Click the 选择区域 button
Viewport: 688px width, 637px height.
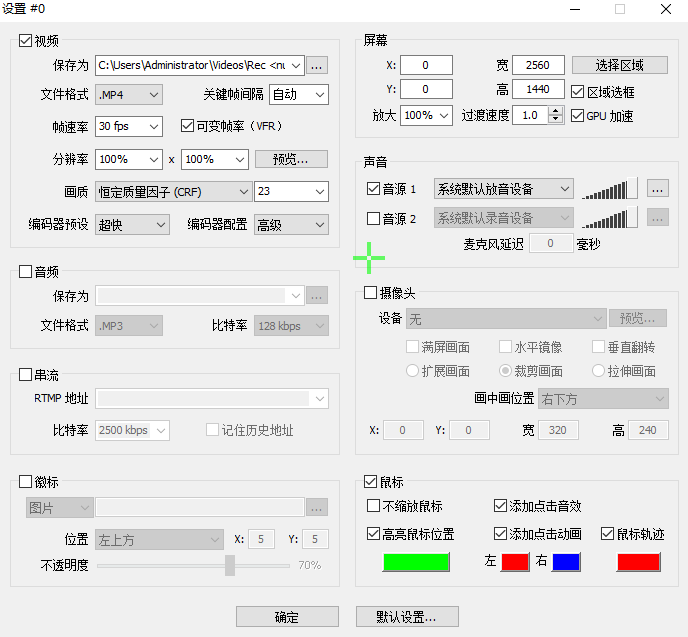pos(619,65)
